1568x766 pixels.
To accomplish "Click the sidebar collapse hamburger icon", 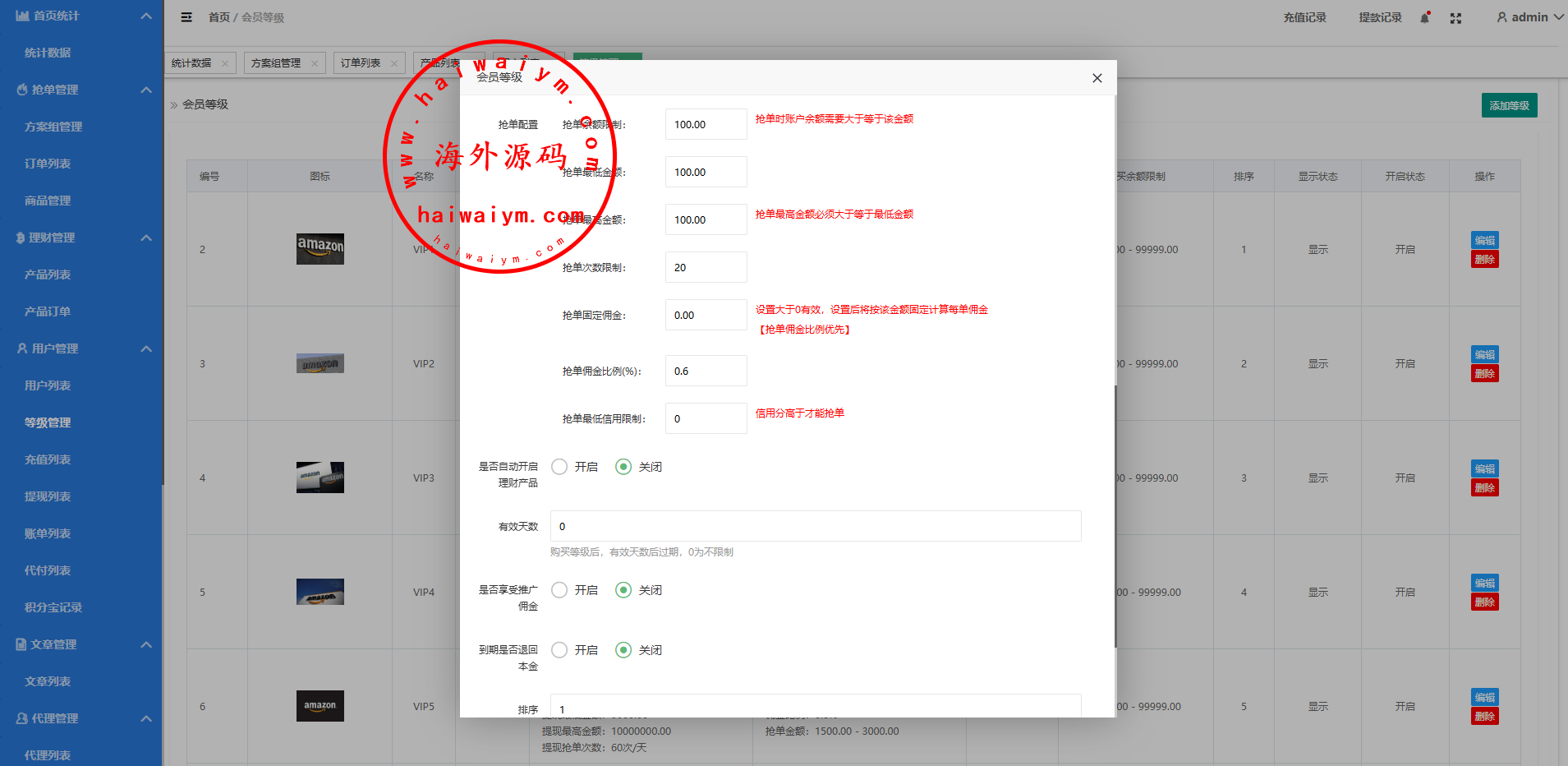I will coord(186,17).
